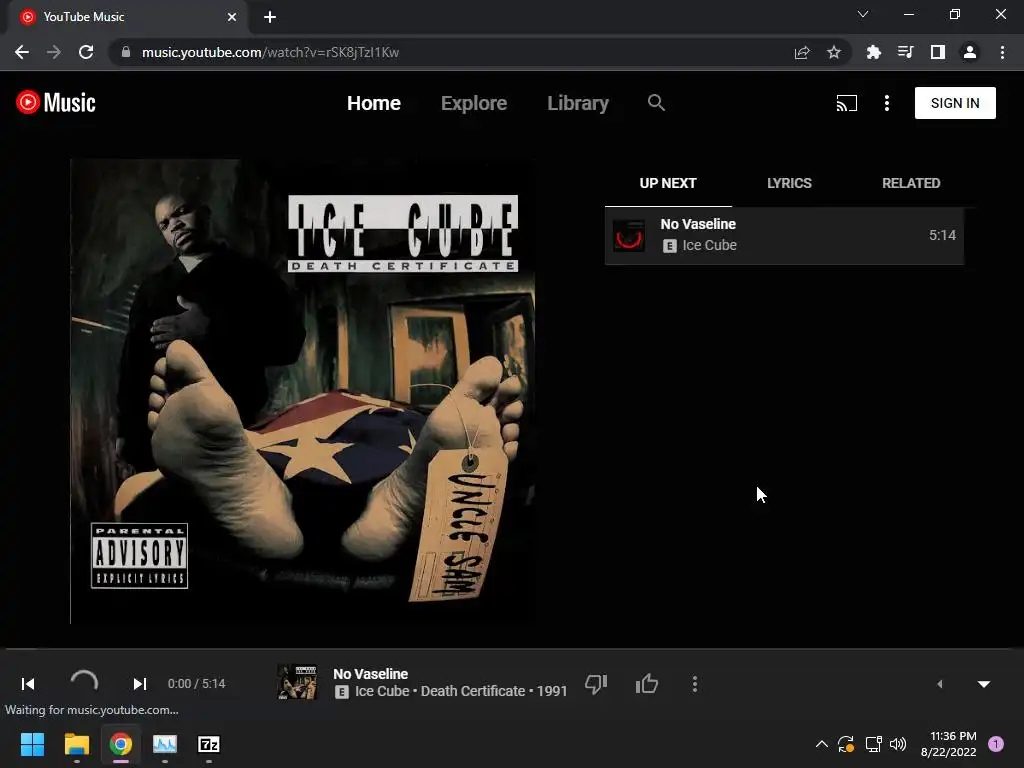1024x768 pixels.
Task: Open the volume speaker tray icon
Action: click(x=899, y=744)
